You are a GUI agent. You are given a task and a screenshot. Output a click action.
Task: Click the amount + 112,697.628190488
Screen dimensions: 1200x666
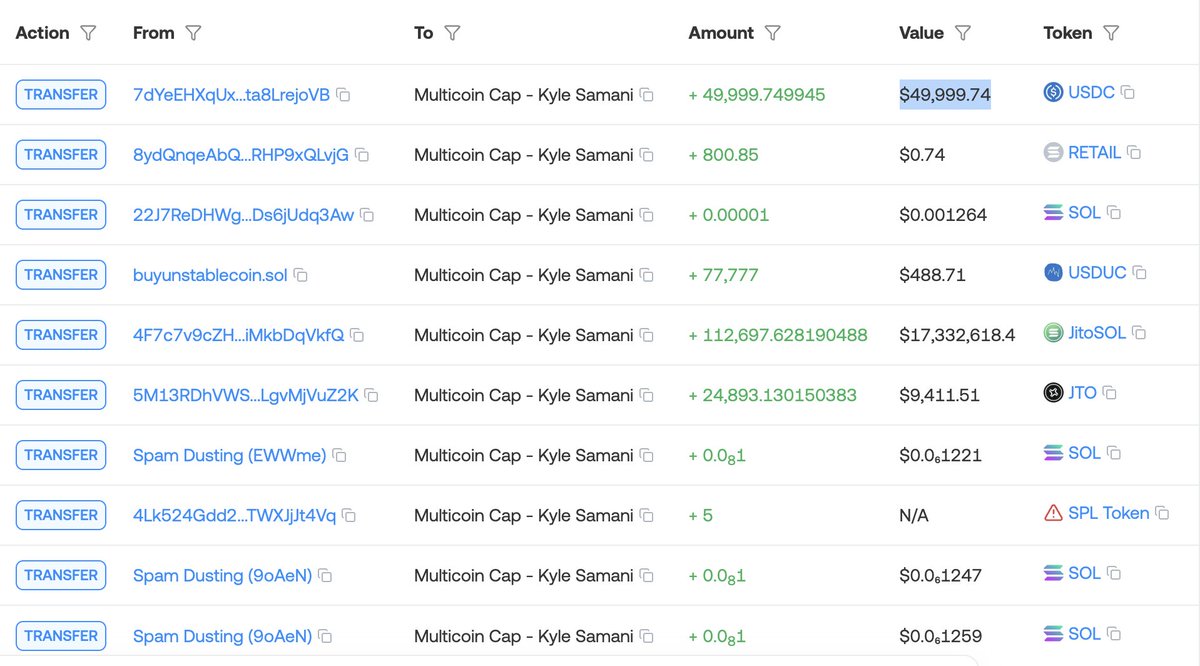(x=778, y=335)
